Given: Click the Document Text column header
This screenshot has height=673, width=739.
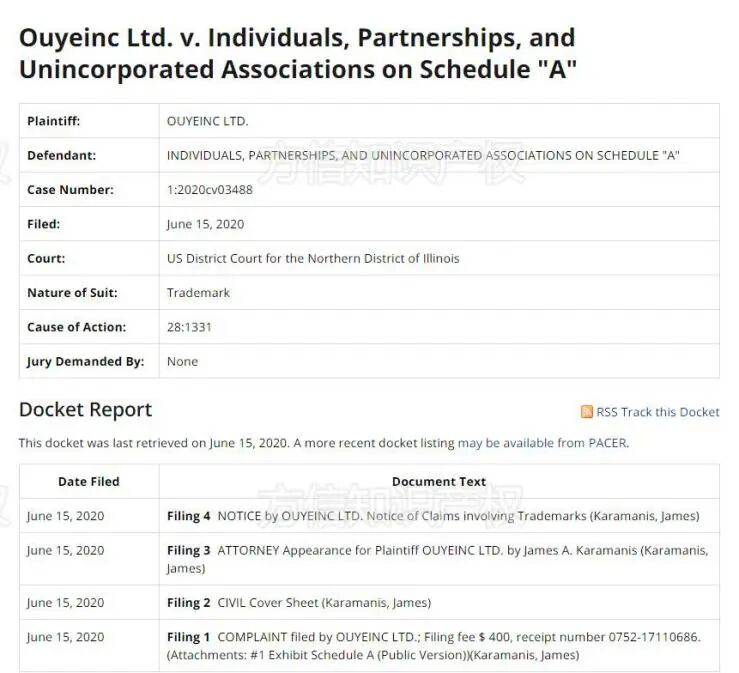Looking at the screenshot, I should point(439,482).
